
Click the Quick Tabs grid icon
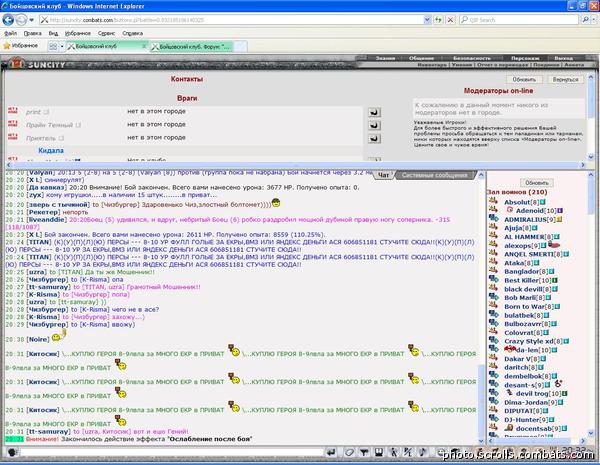pyautogui.click(x=53, y=46)
